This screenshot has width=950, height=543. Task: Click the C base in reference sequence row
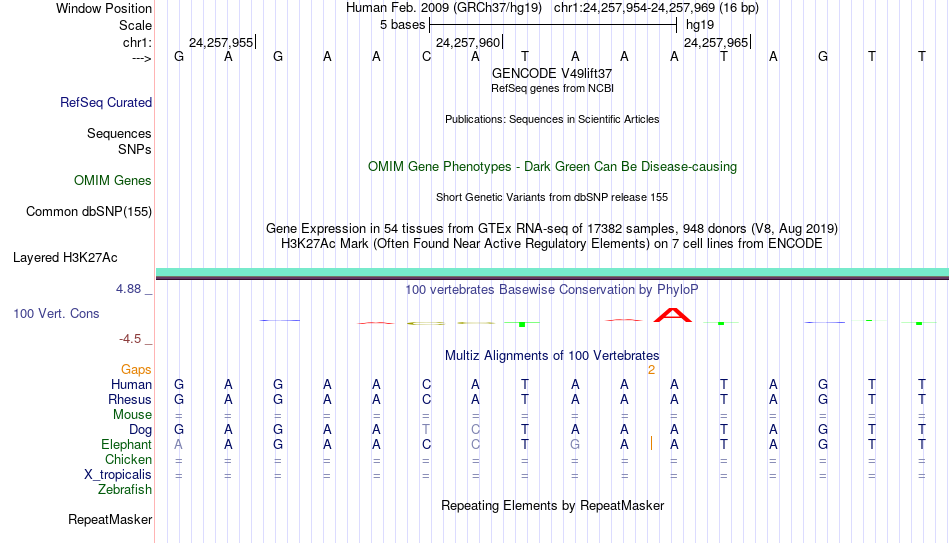tap(427, 57)
